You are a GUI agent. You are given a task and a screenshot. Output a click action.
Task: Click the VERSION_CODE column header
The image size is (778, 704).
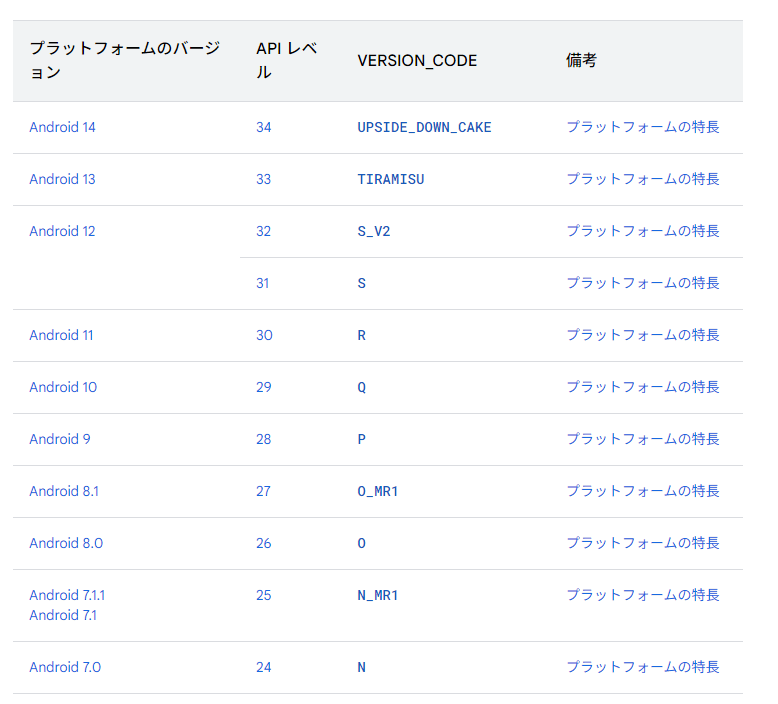[417, 61]
